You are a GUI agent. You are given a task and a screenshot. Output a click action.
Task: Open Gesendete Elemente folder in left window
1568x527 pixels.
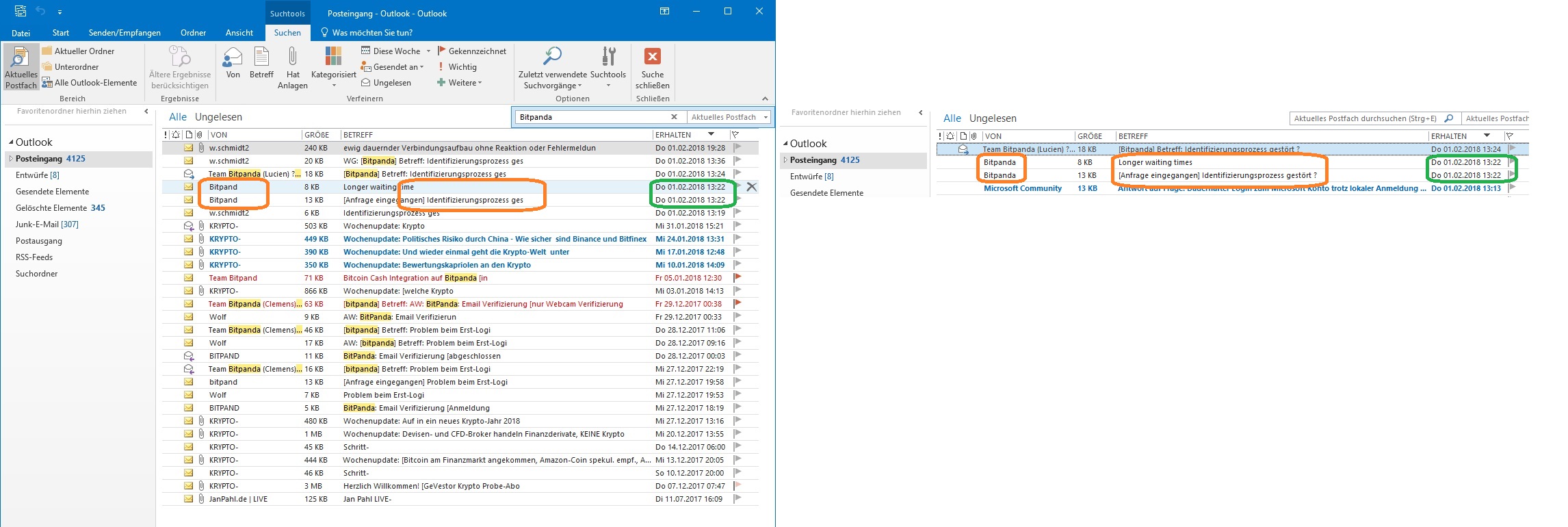click(x=53, y=192)
